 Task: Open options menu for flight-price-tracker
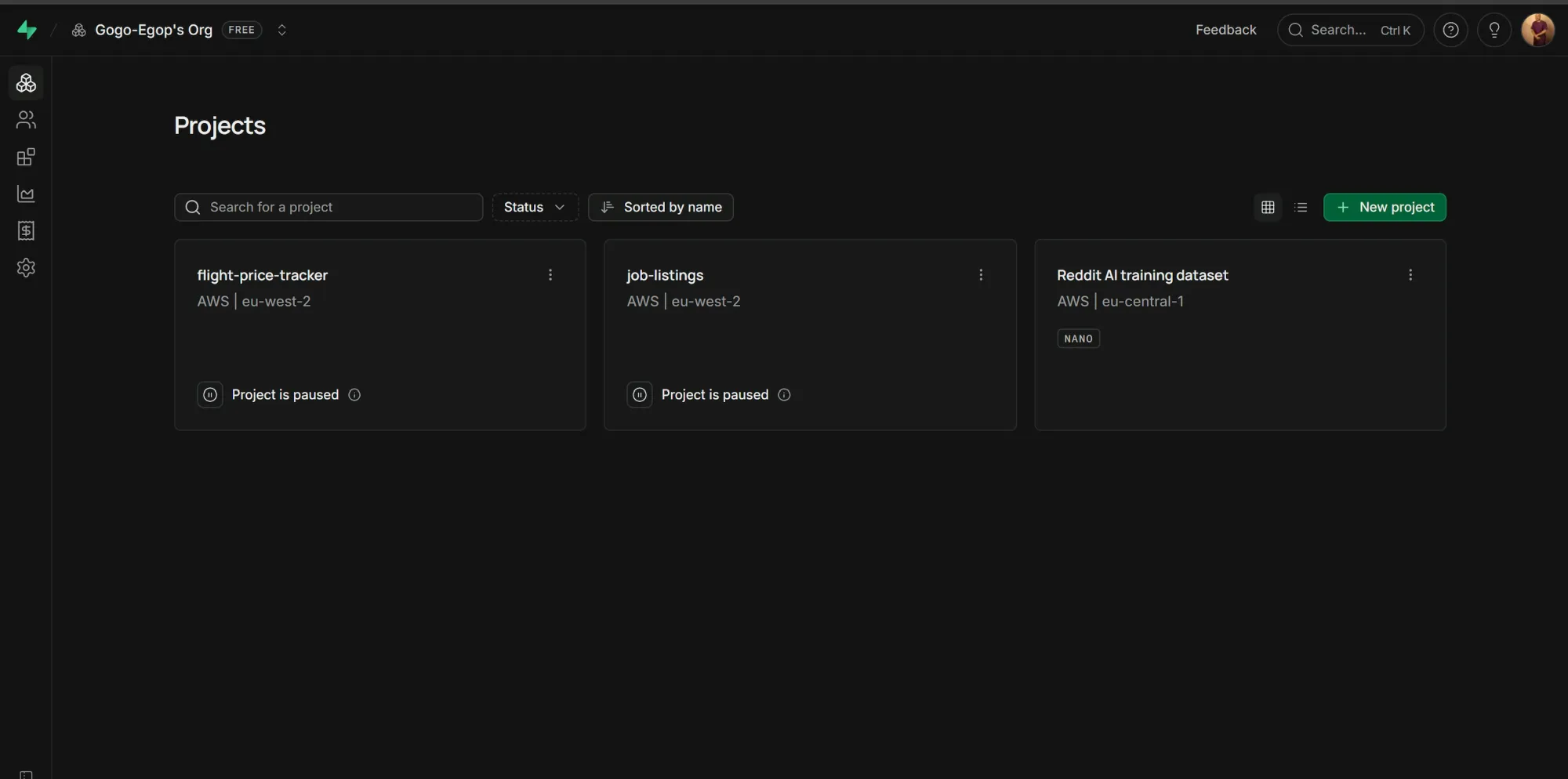550,275
